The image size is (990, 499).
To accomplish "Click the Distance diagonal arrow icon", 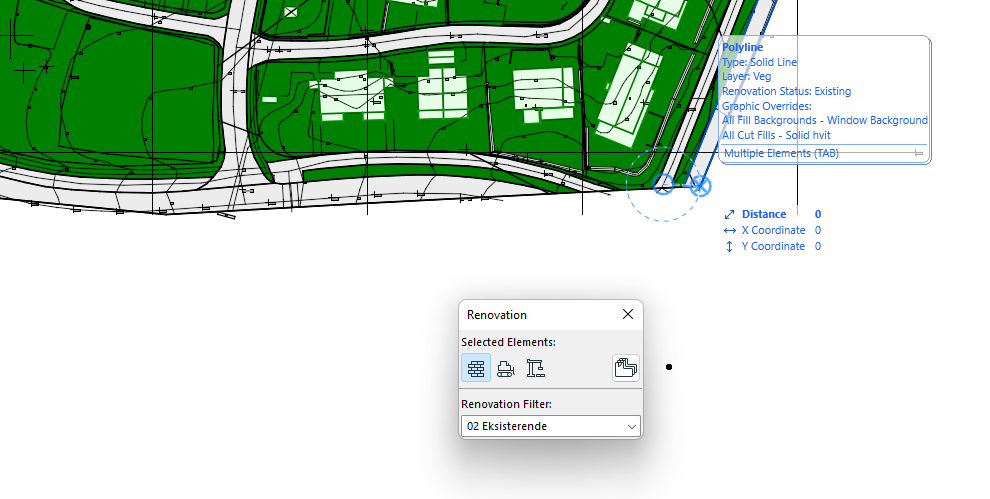I will tap(729, 214).
